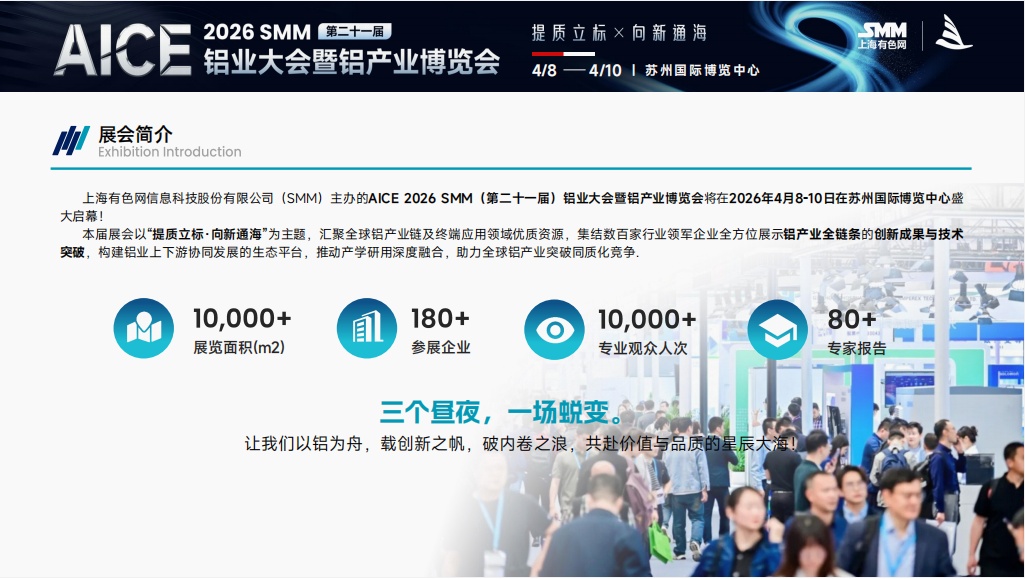The image size is (1026, 579).
Task: Click the 10,000+ figure above 展览面积(m2)
Action: pos(242,319)
